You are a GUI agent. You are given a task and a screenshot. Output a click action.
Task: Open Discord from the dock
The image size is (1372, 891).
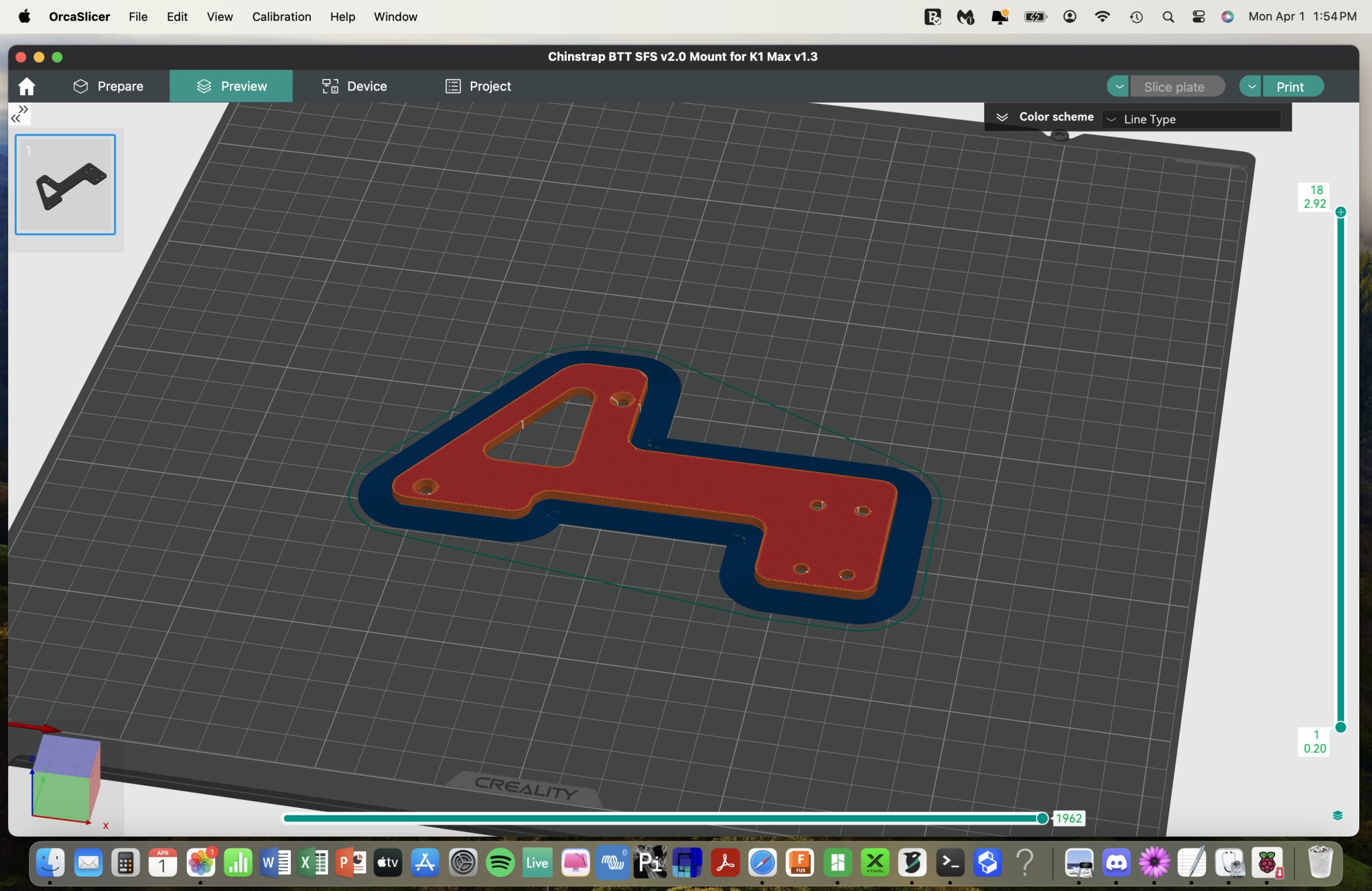[x=1116, y=863]
